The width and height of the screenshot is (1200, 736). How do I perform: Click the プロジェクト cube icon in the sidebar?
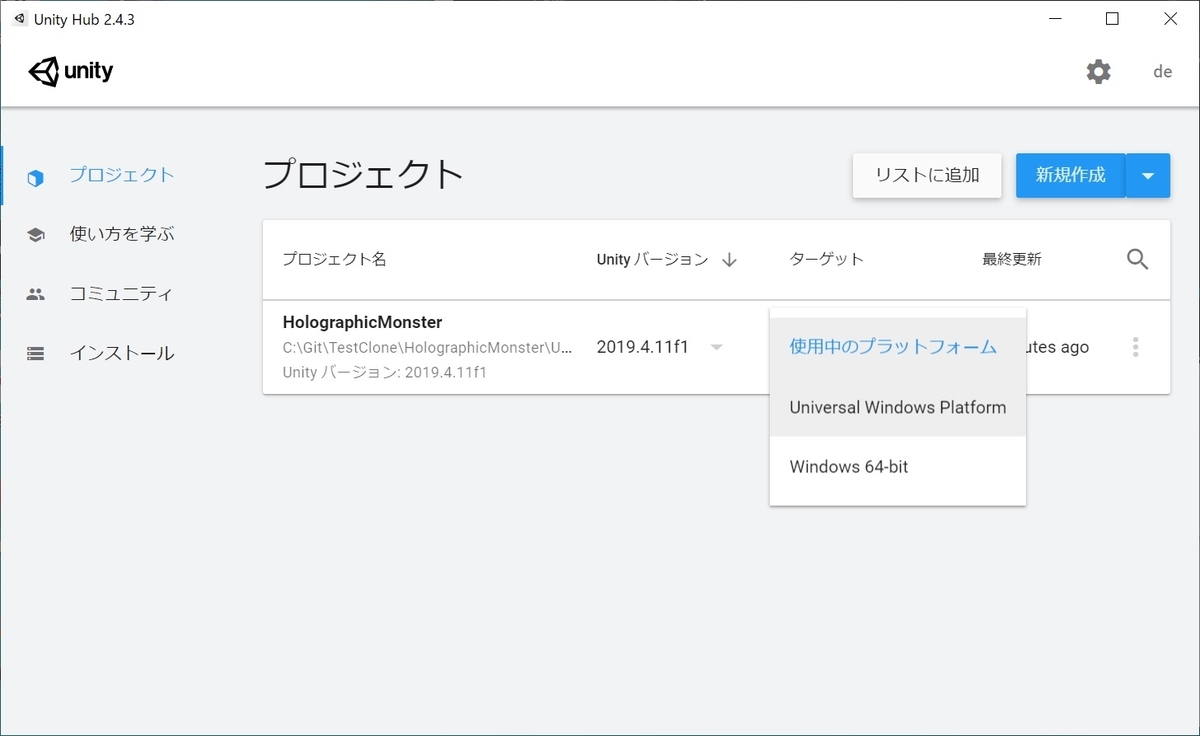(35, 176)
